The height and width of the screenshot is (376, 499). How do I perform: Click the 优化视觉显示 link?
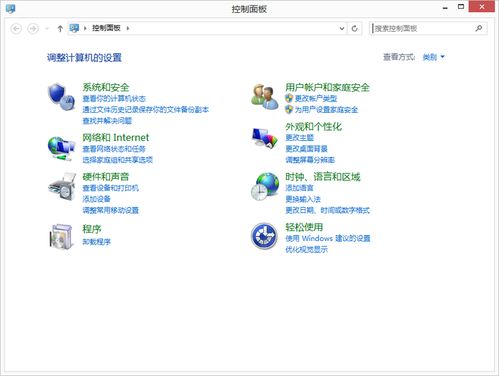[x=306, y=249]
